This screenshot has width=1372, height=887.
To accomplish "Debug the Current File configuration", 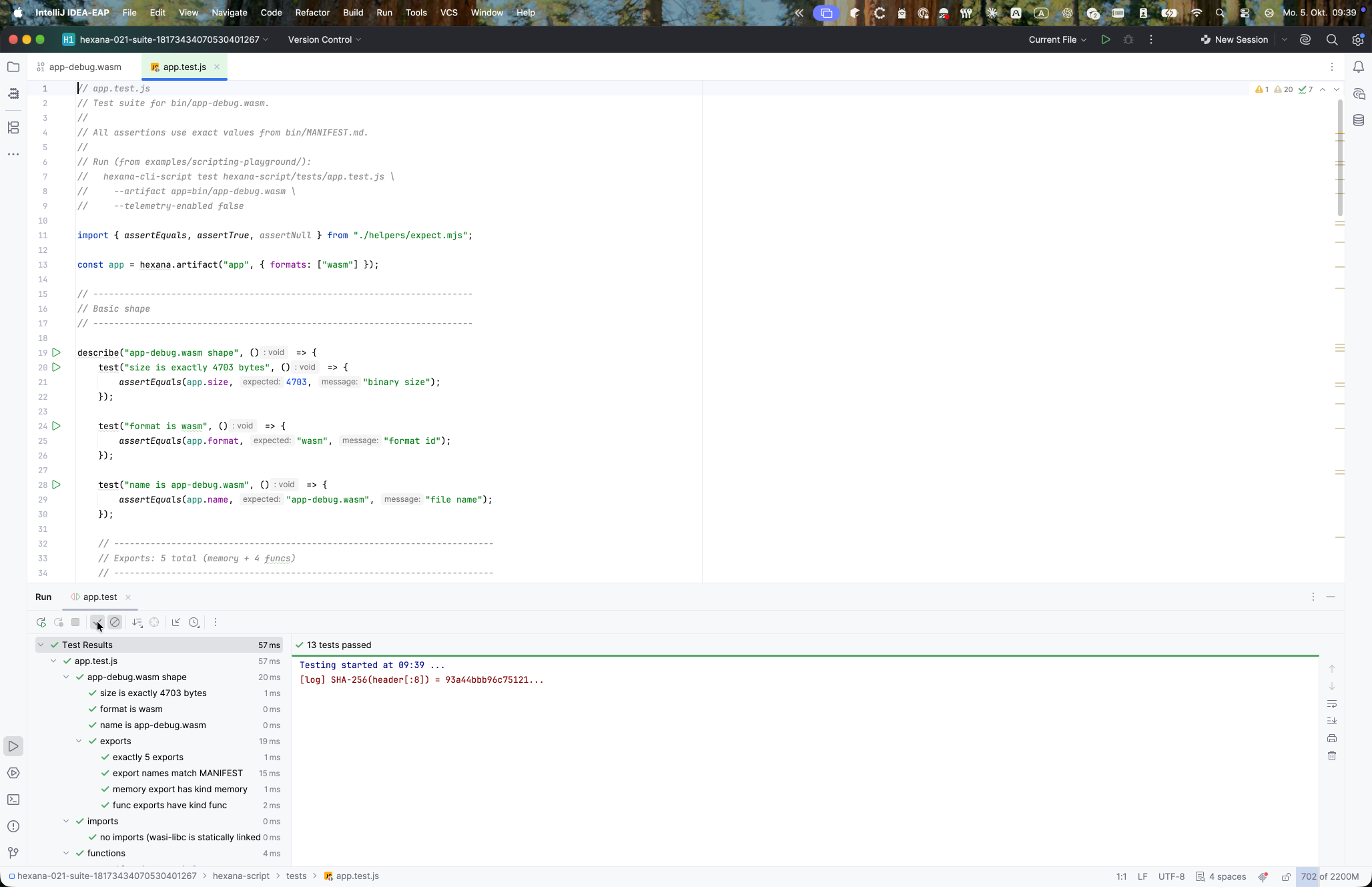I will pos(1128,39).
